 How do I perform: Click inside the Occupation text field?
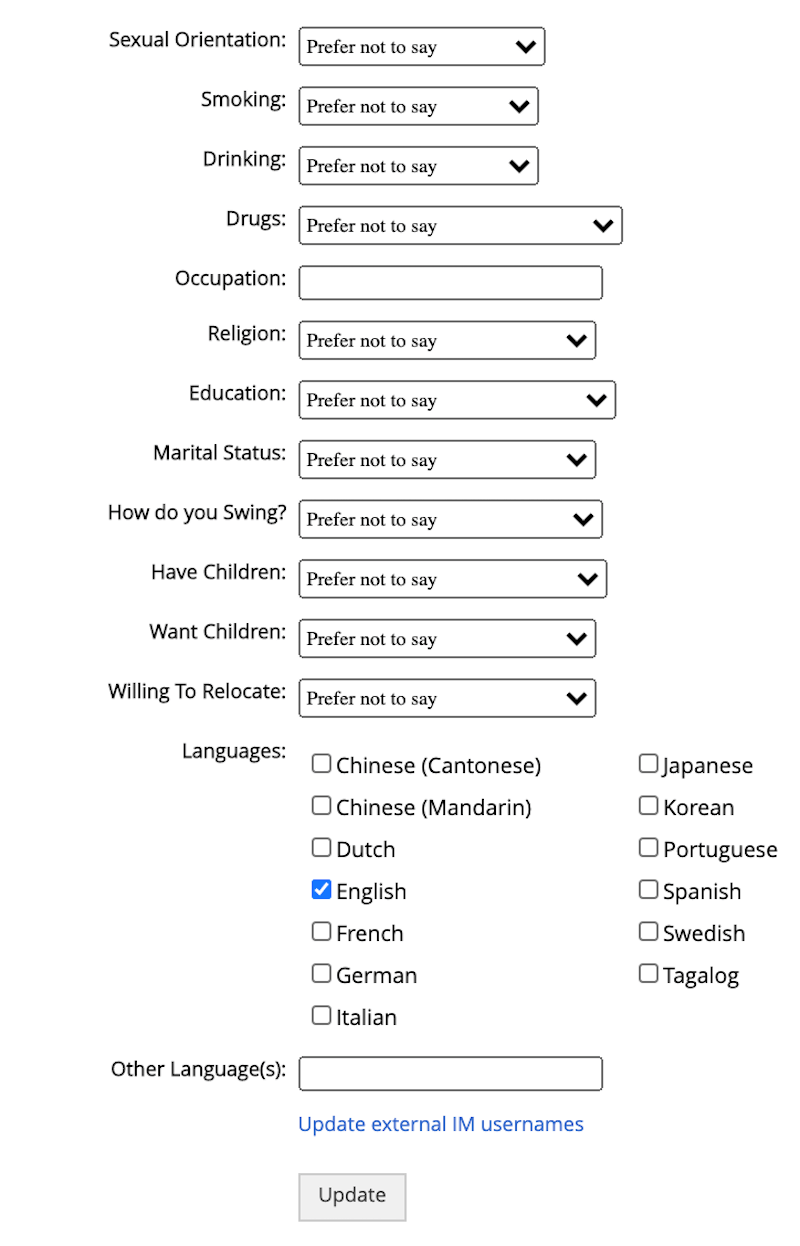(450, 283)
